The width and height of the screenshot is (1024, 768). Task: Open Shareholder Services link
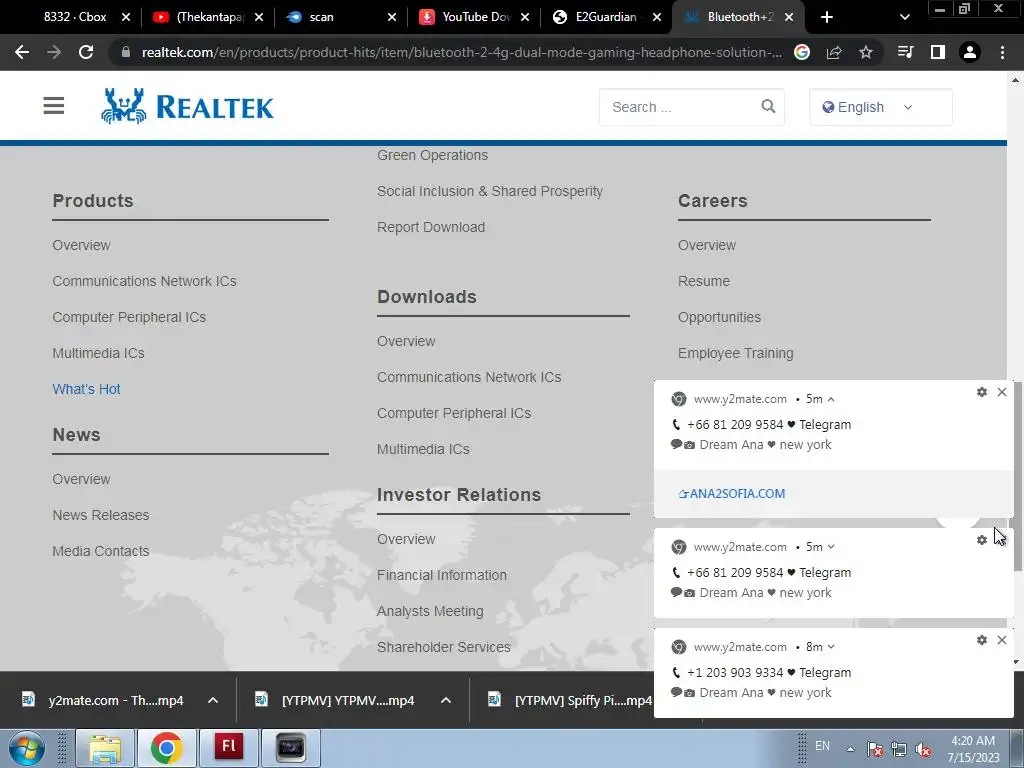click(443, 647)
